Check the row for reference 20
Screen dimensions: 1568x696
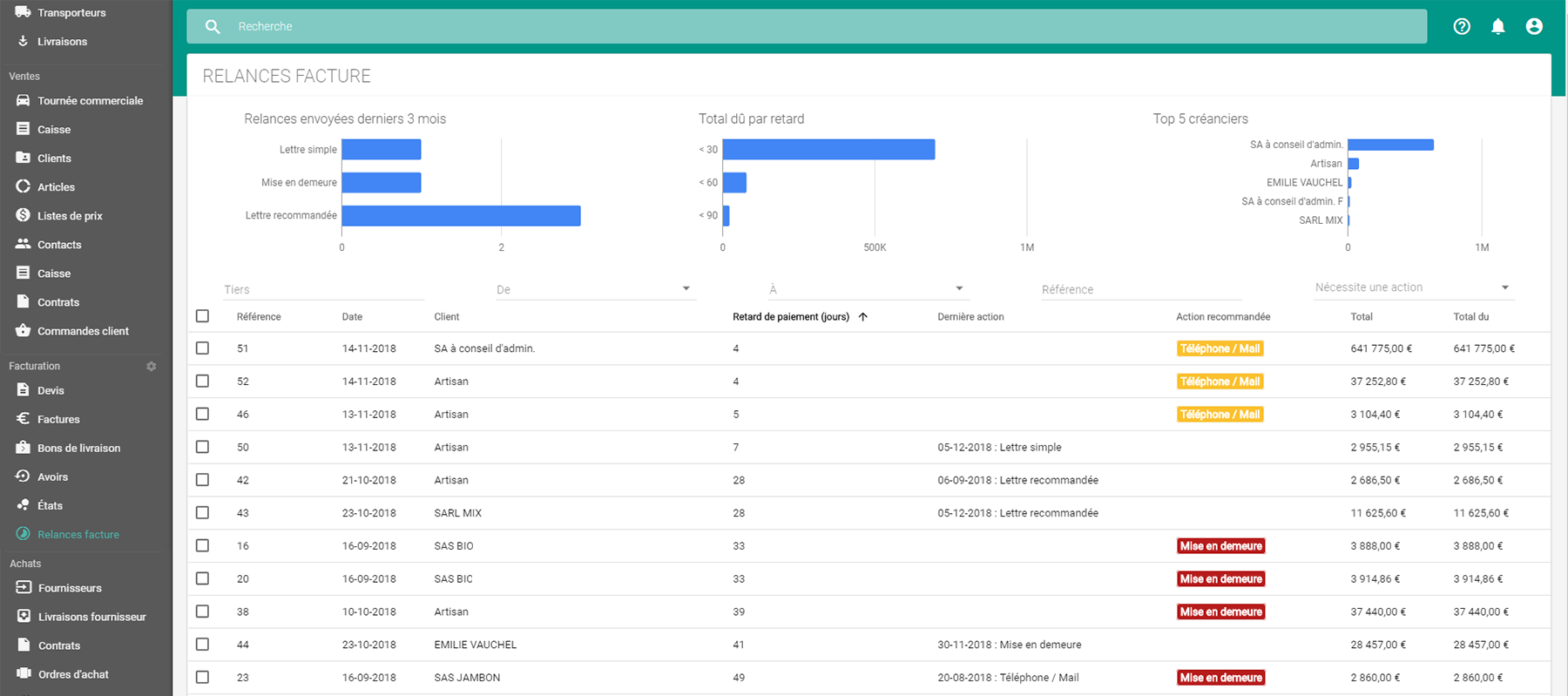click(203, 578)
